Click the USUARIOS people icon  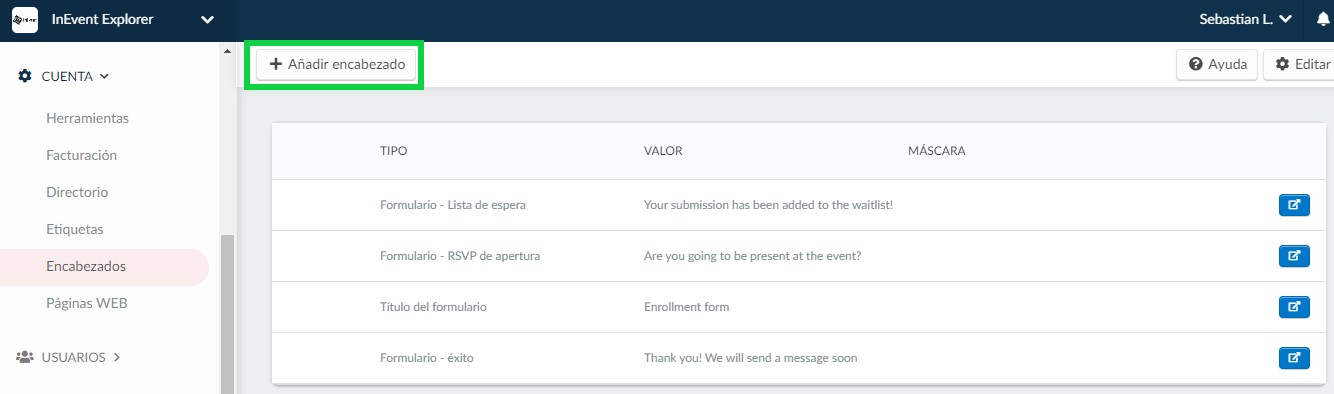(x=26, y=357)
